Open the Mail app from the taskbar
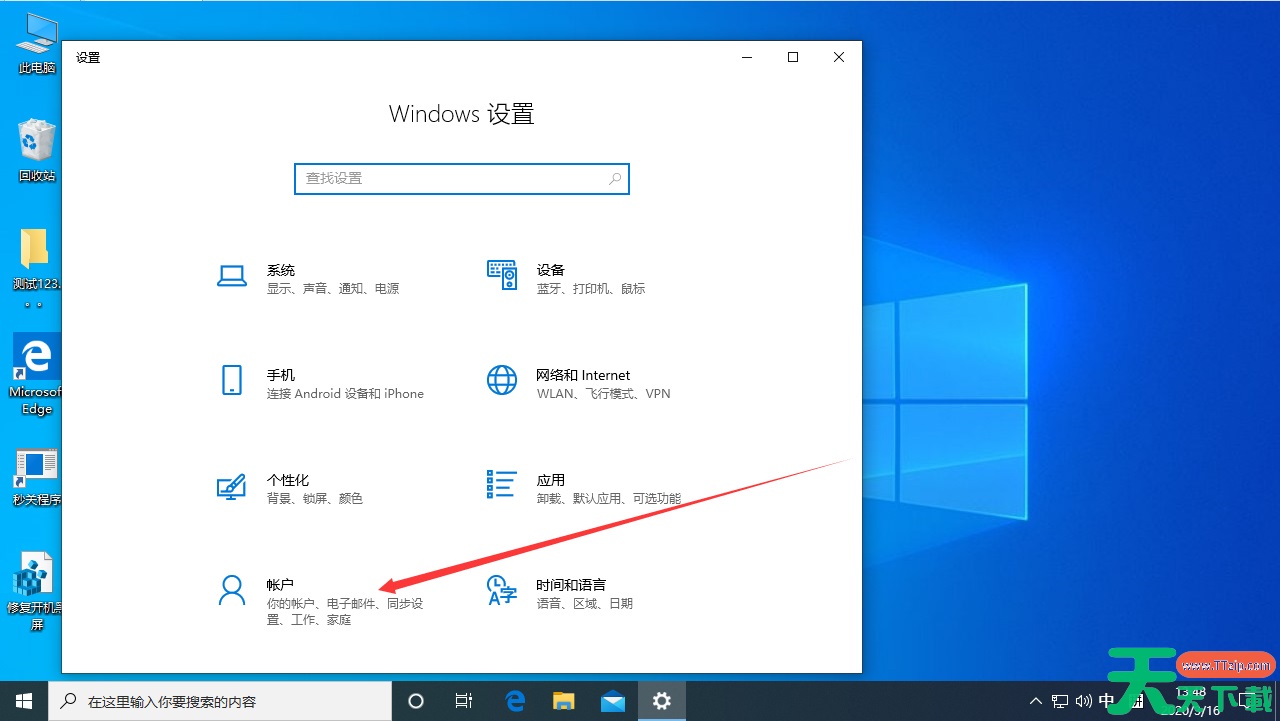The image size is (1280, 721). click(612, 701)
